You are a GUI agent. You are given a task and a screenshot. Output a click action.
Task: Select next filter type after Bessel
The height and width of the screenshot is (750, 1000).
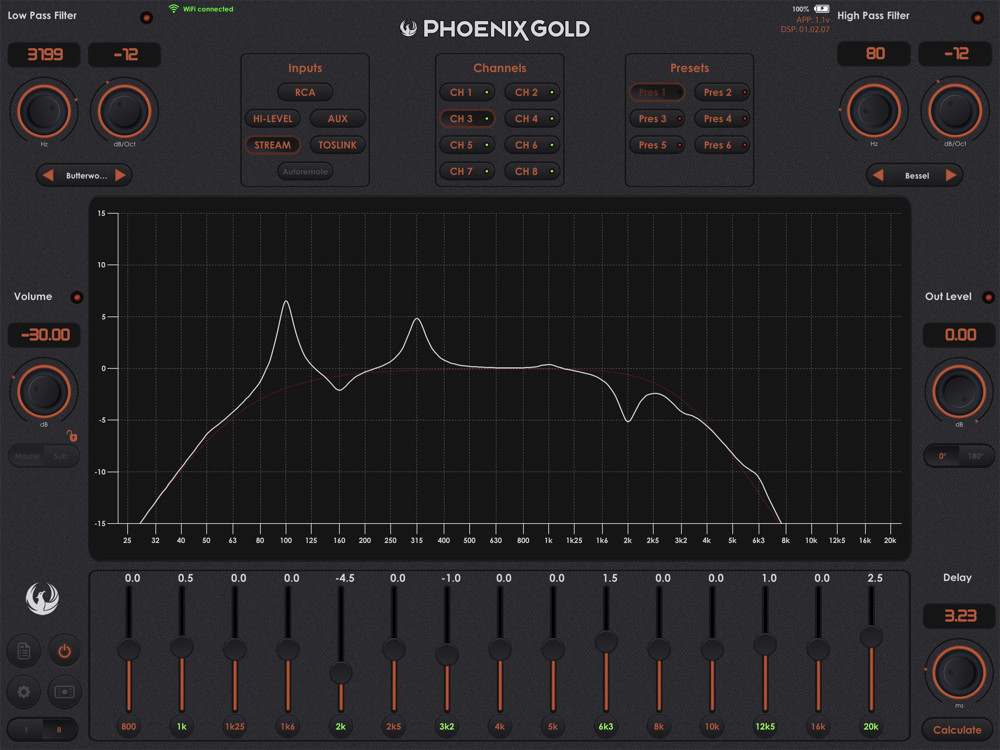click(x=951, y=175)
